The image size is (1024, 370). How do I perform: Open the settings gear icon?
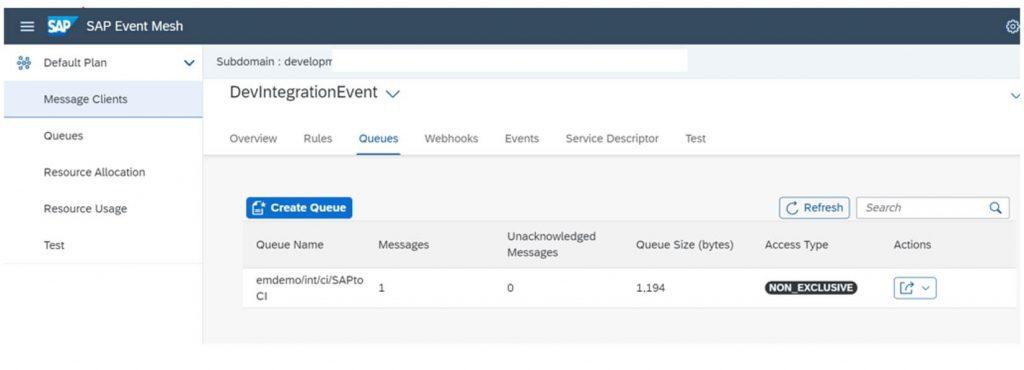1012,26
